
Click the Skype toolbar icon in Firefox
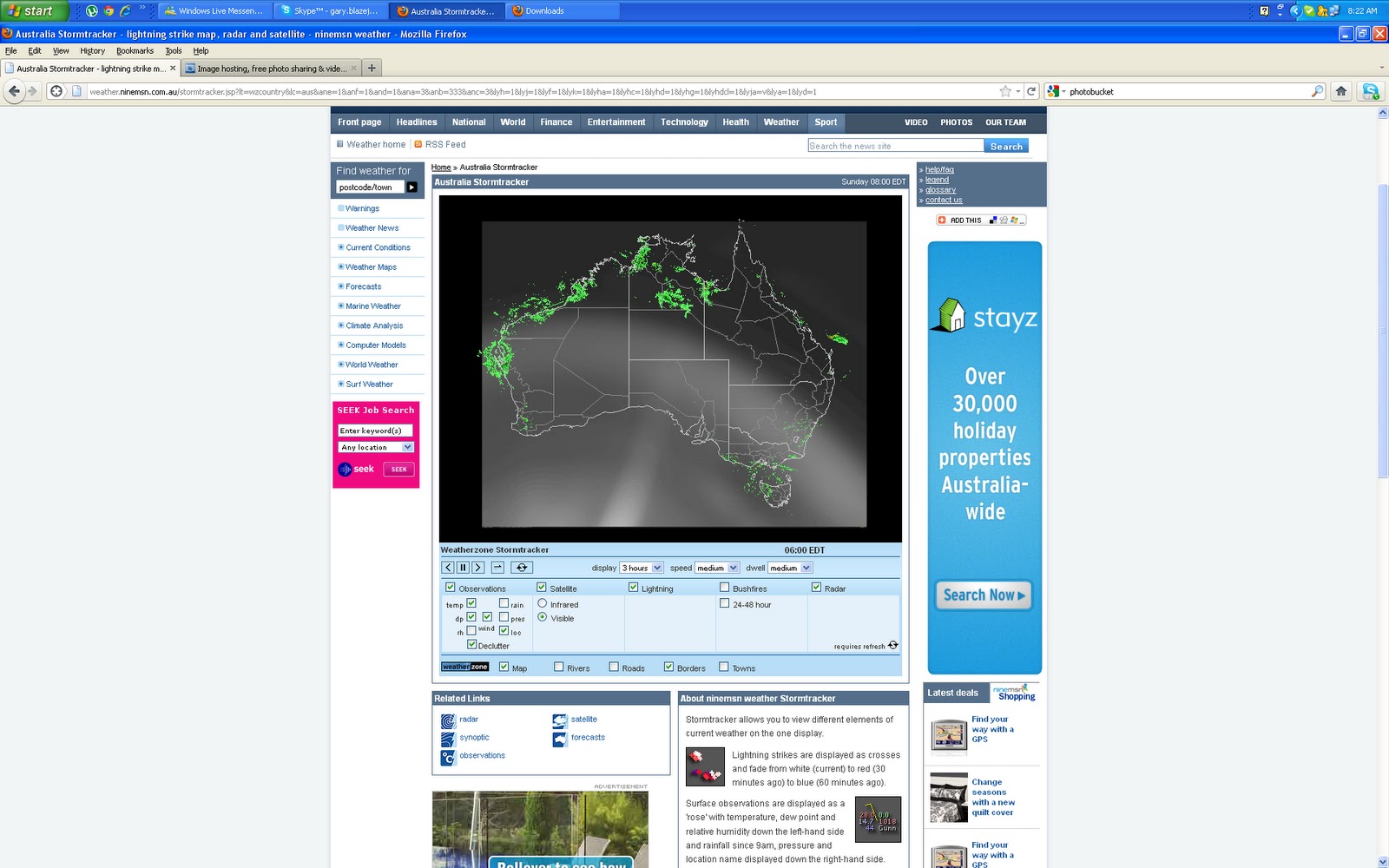(x=1371, y=91)
